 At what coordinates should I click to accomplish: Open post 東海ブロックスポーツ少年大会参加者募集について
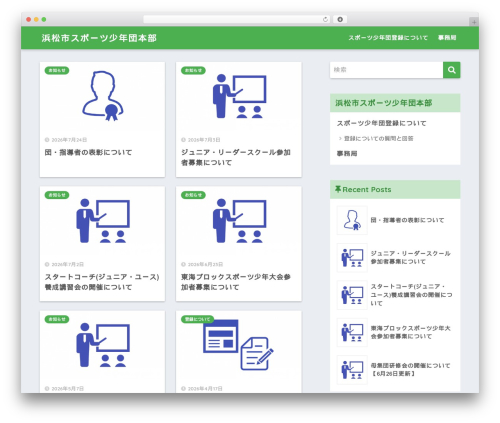pyautogui.click(x=236, y=282)
